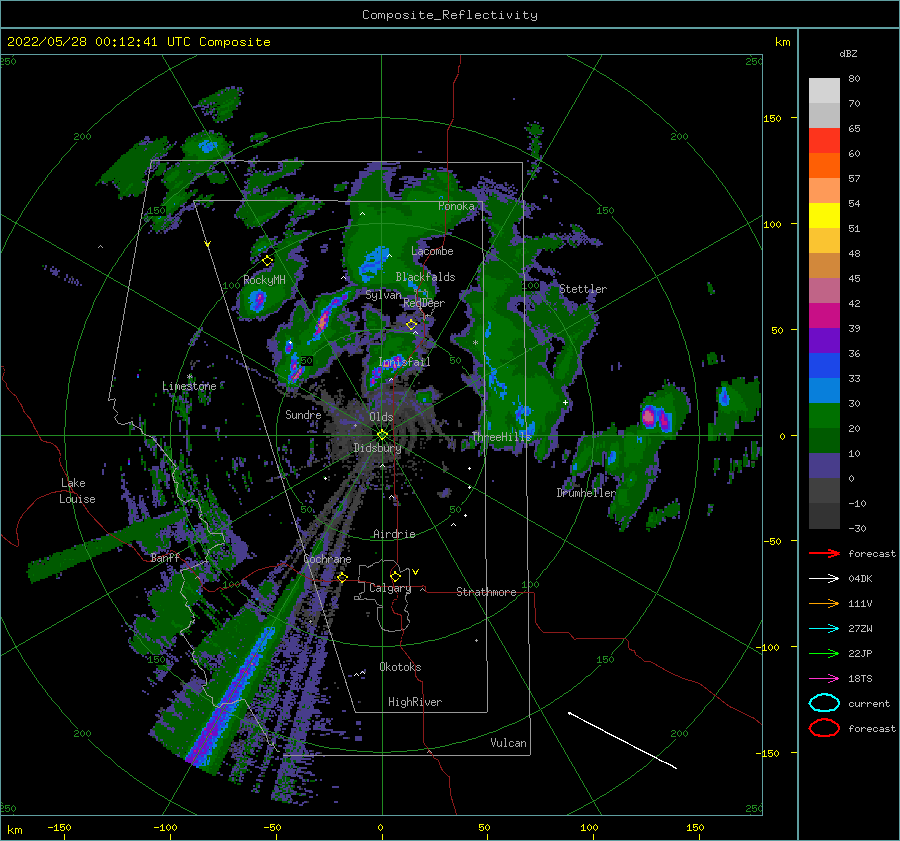
Task: Select the orange 111V arrow legend icon
Action: coord(824,603)
